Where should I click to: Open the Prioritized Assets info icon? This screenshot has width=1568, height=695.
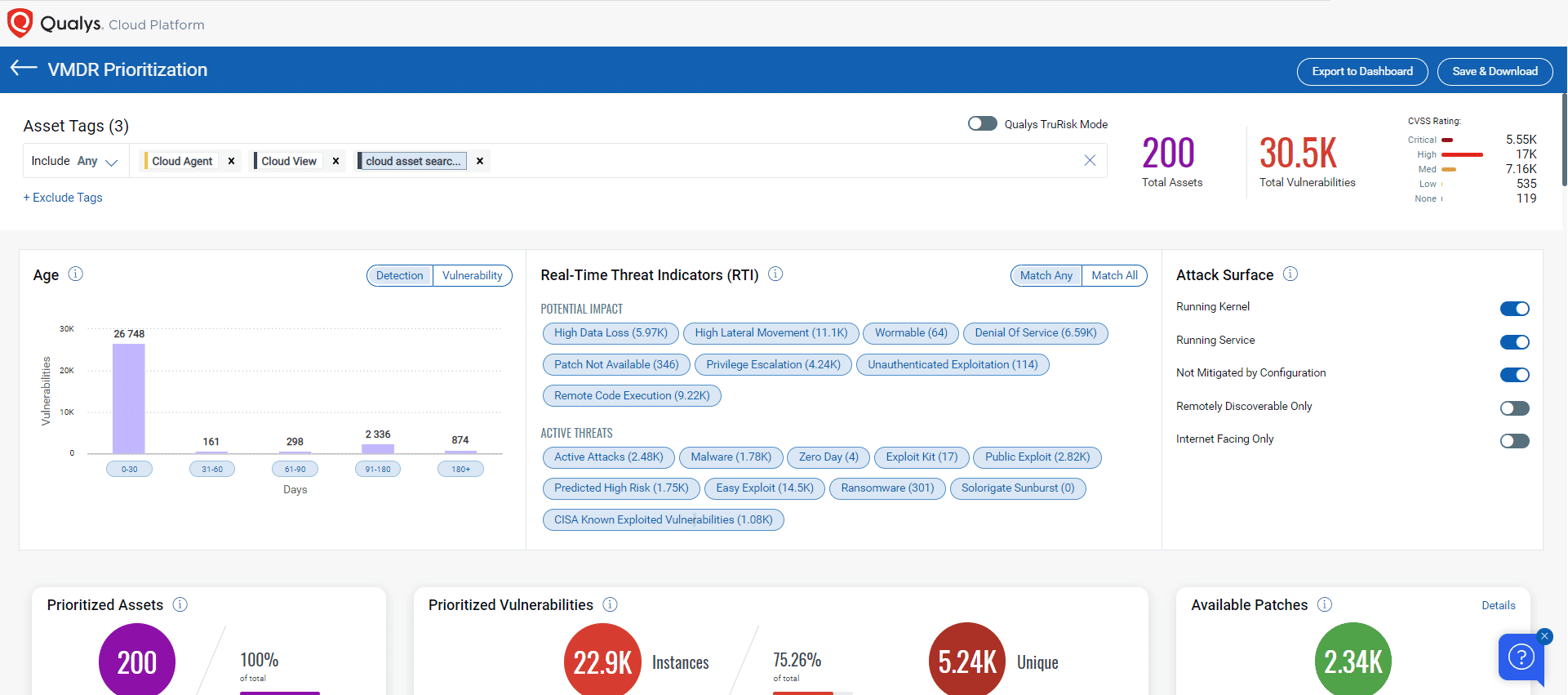pos(180,604)
